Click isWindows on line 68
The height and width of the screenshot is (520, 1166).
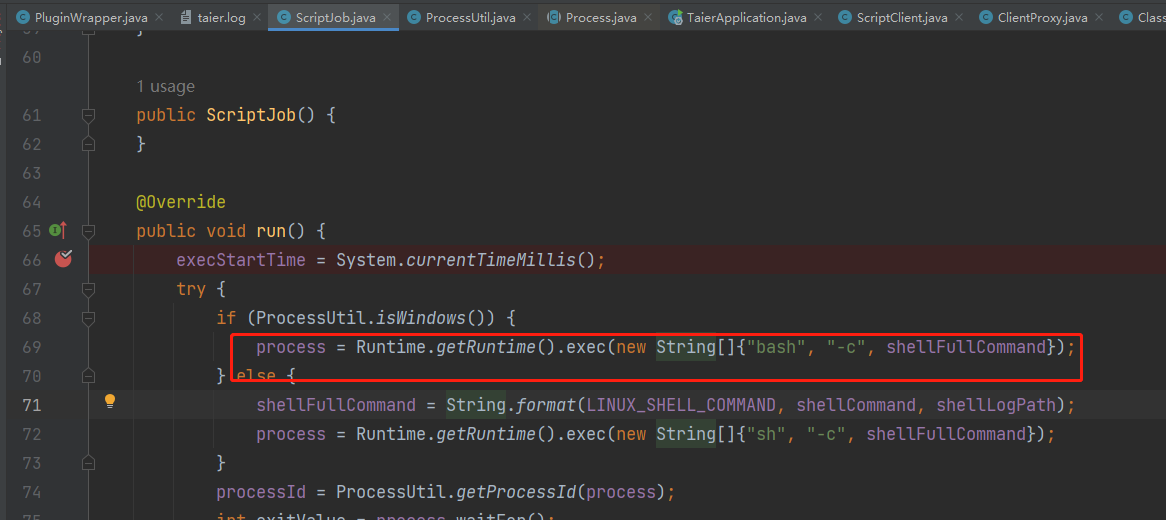click(420, 318)
